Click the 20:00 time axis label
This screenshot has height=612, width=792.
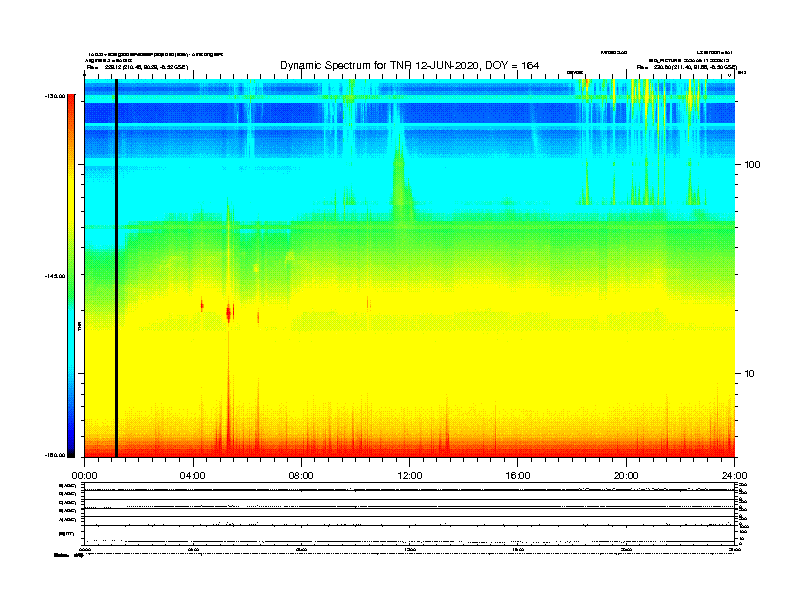click(x=626, y=476)
